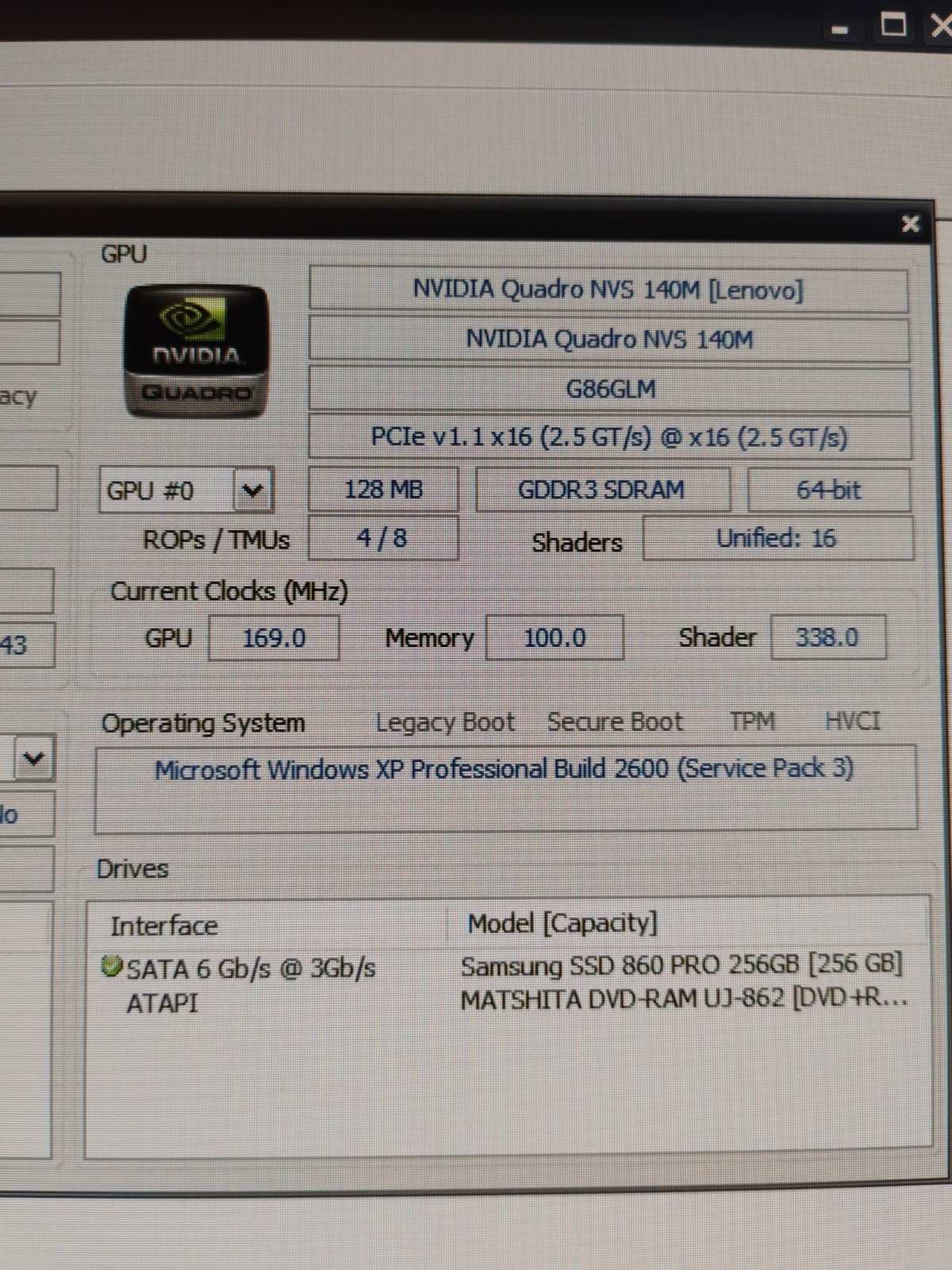The height and width of the screenshot is (1270, 952).
Task: Click the GDDR3 SDRAM memory type field
Action: point(602,489)
